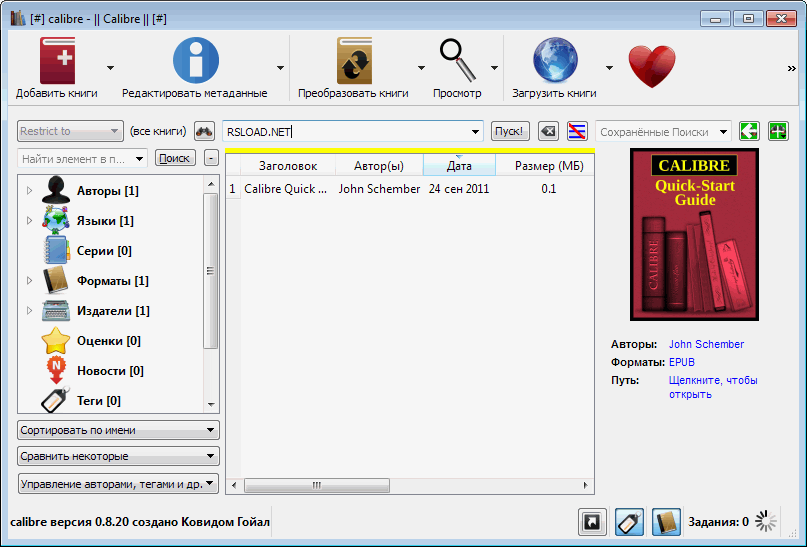Select Calibre Quick ... title cell
The width and height of the screenshot is (807, 547).
click(x=286, y=189)
